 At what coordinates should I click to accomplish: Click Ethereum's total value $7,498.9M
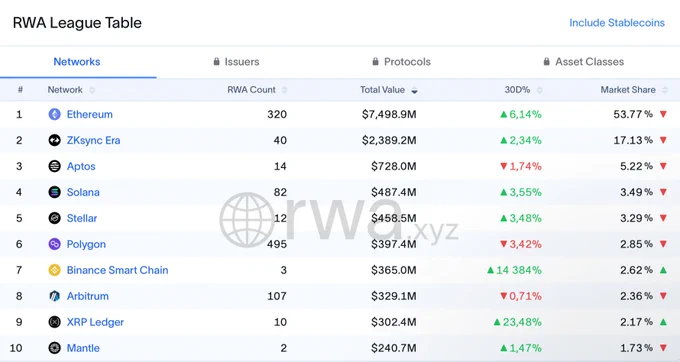[x=389, y=114]
